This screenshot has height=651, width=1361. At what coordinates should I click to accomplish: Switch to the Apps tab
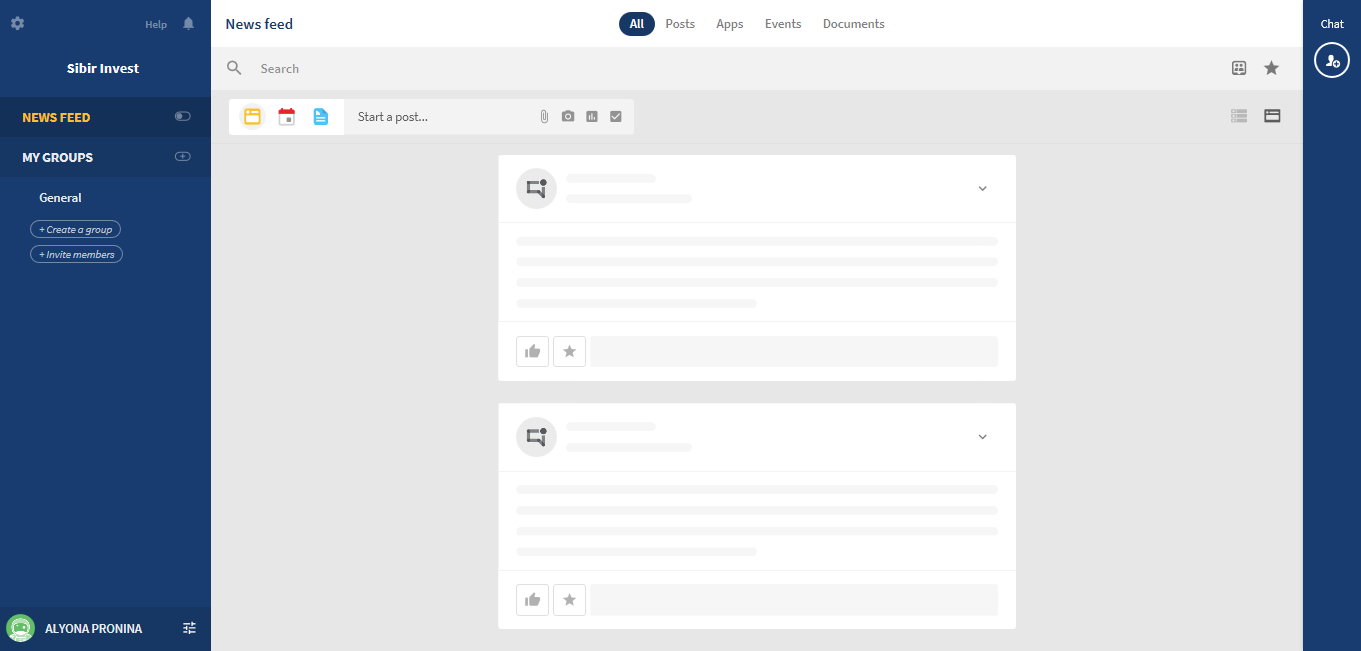tap(730, 24)
